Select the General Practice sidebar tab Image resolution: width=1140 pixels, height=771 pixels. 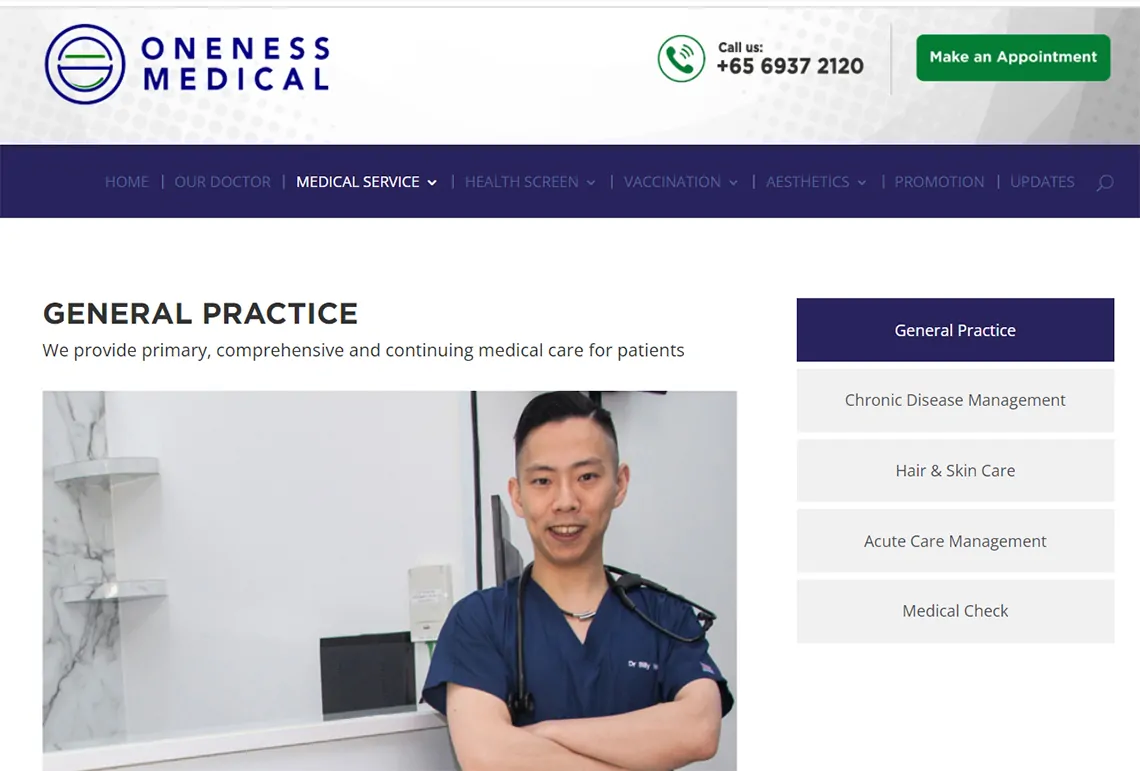pos(955,329)
